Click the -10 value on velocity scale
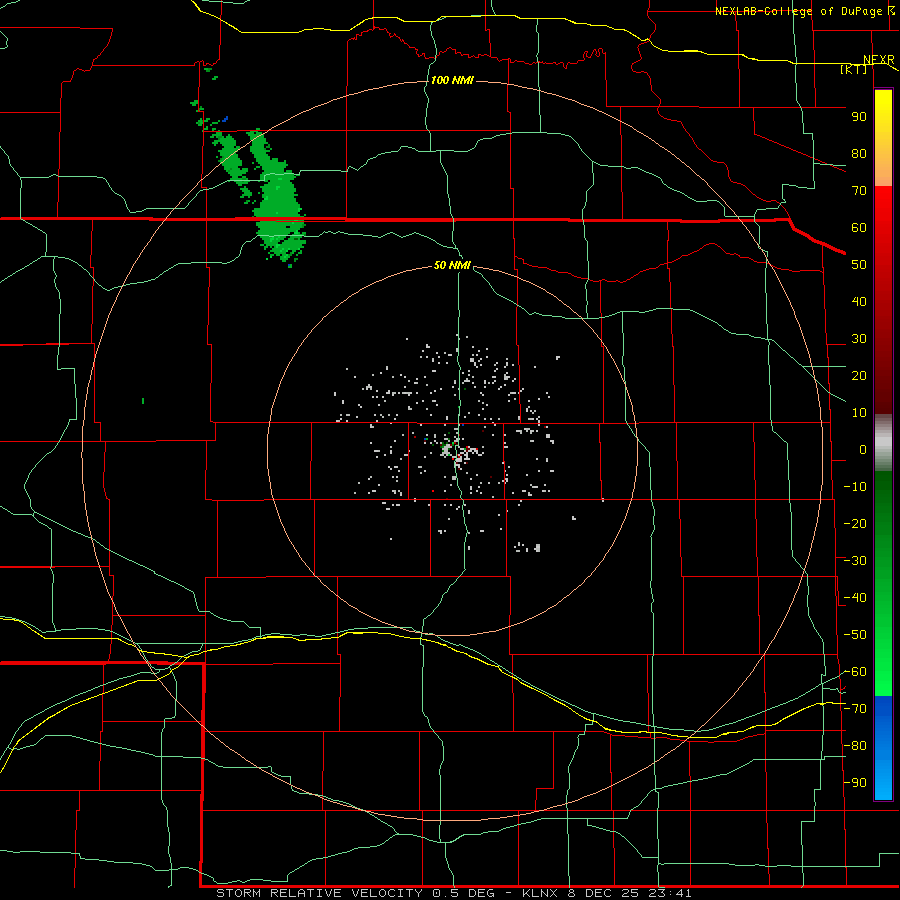Image resolution: width=900 pixels, height=900 pixels. pos(855,487)
